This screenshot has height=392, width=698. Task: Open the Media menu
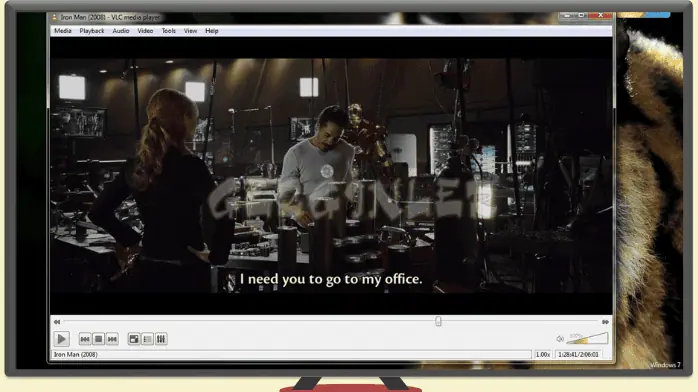63,31
